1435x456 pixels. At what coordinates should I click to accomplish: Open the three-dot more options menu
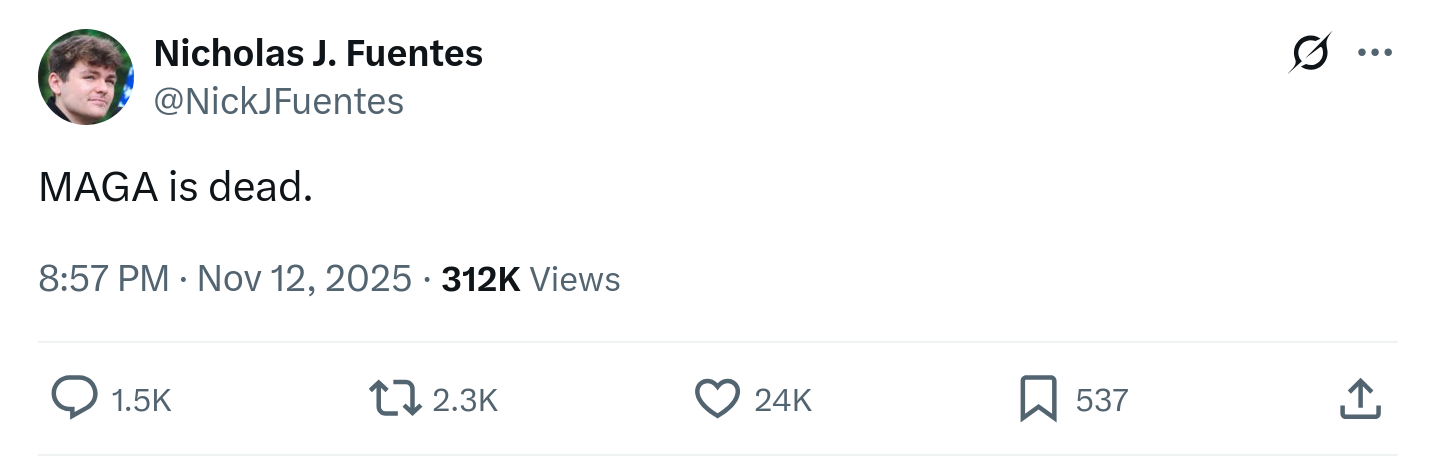tap(1375, 53)
